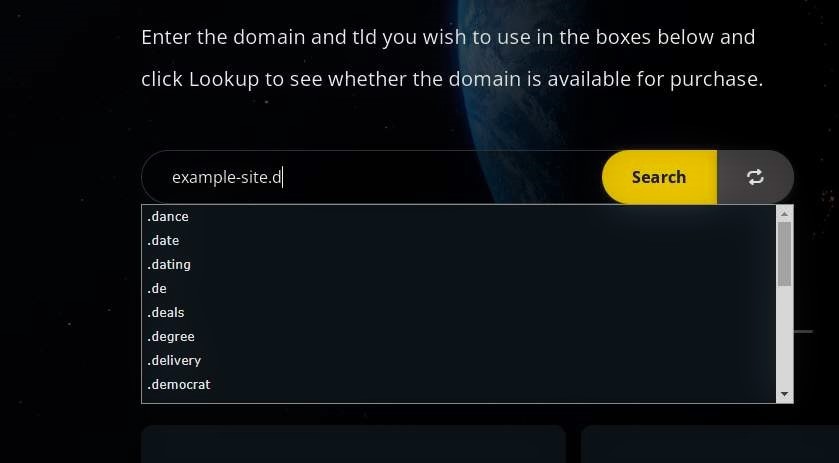Pick the .de TLD option

459,289
